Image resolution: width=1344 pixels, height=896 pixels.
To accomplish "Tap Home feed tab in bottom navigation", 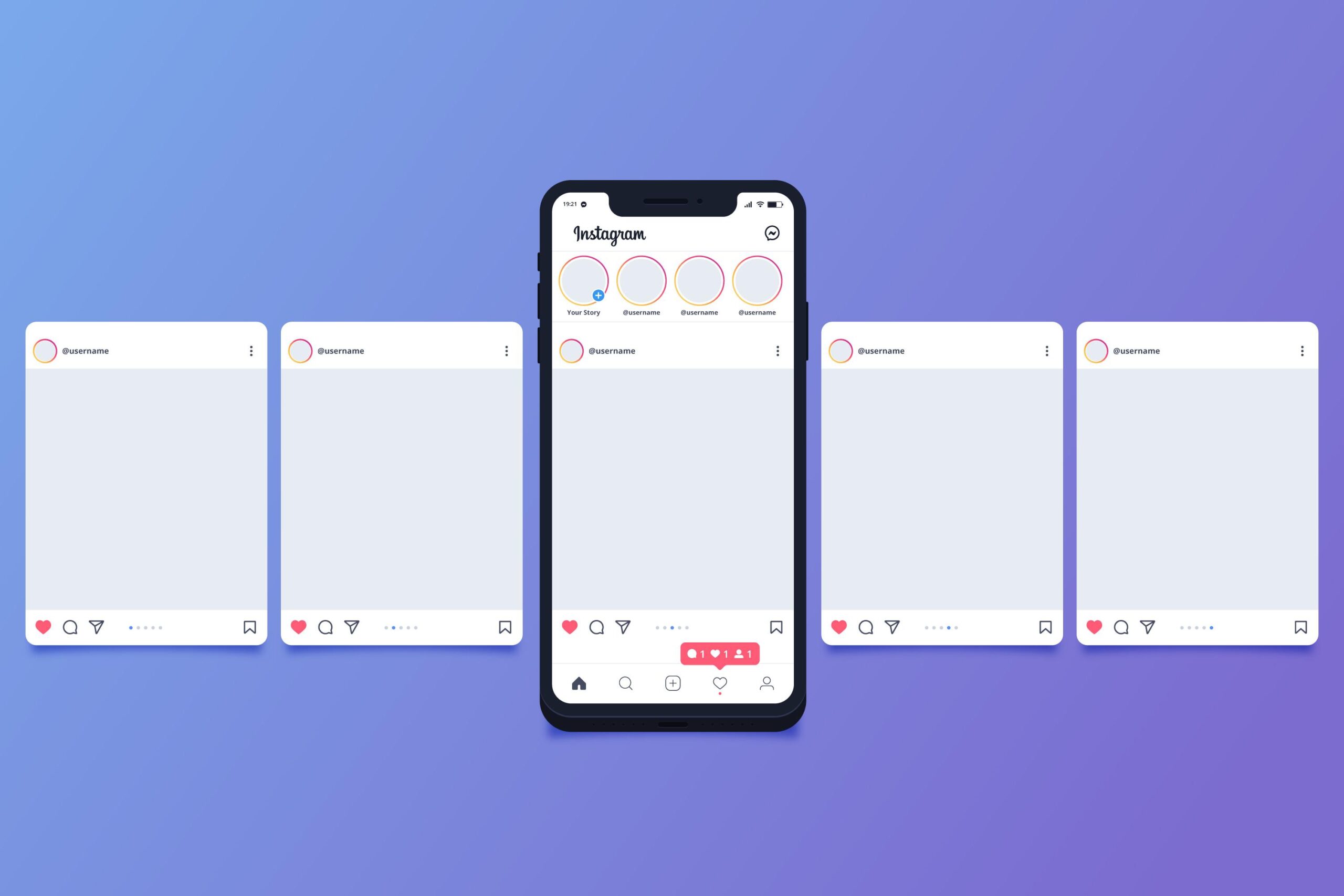I will pos(580,685).
